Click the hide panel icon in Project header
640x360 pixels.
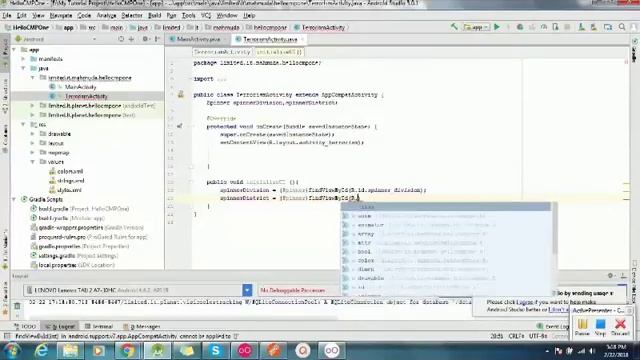157,39
